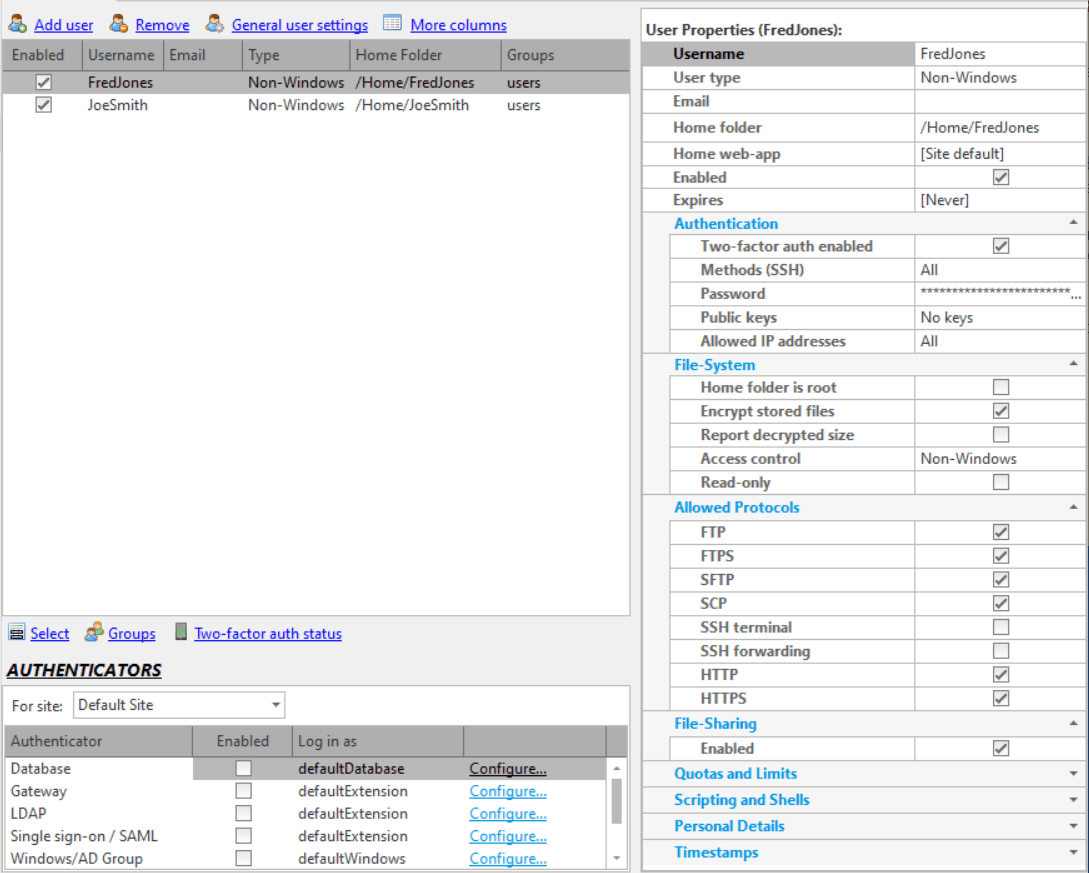Image resolution: width=1089 pixels, height=873 pixels.
Task: Expand the Personal Details section
Action: coord(1073,826)
